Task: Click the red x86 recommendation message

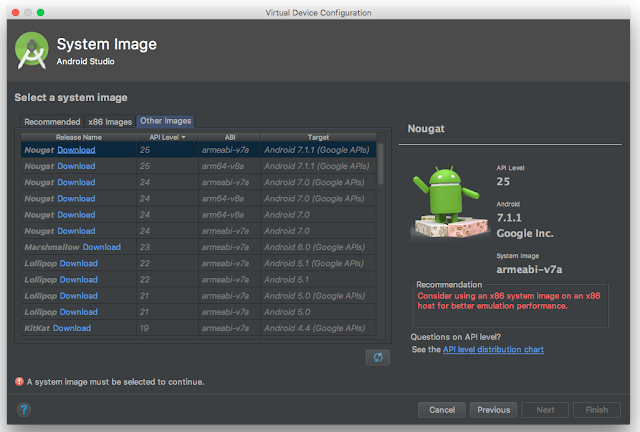Action: point(509,301)
